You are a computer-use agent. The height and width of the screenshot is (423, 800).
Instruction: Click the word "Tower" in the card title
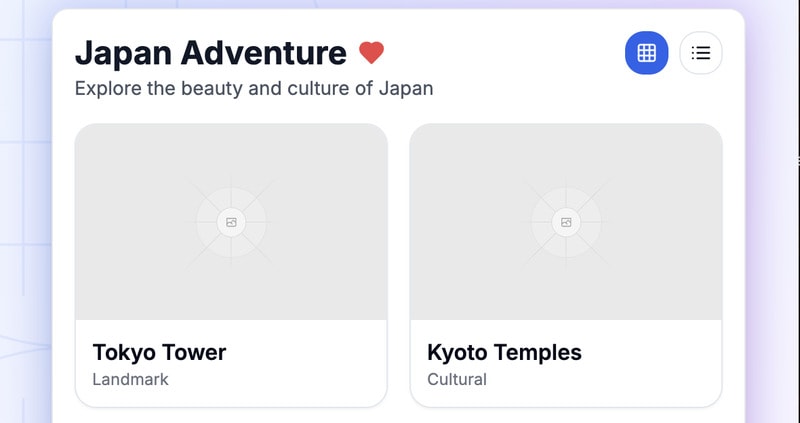click(x=194, y=352)
